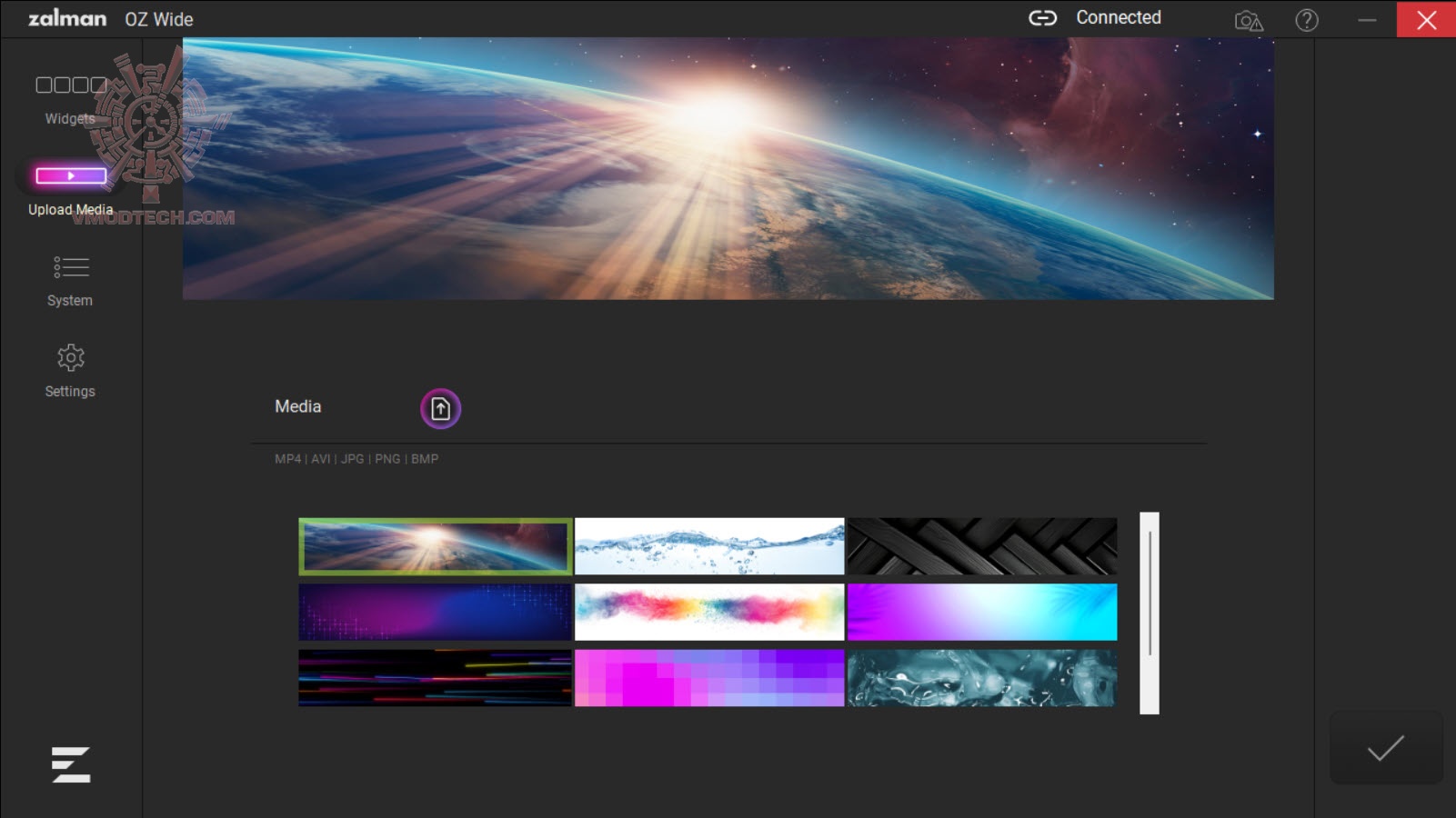Click the Media heading label

298,407
